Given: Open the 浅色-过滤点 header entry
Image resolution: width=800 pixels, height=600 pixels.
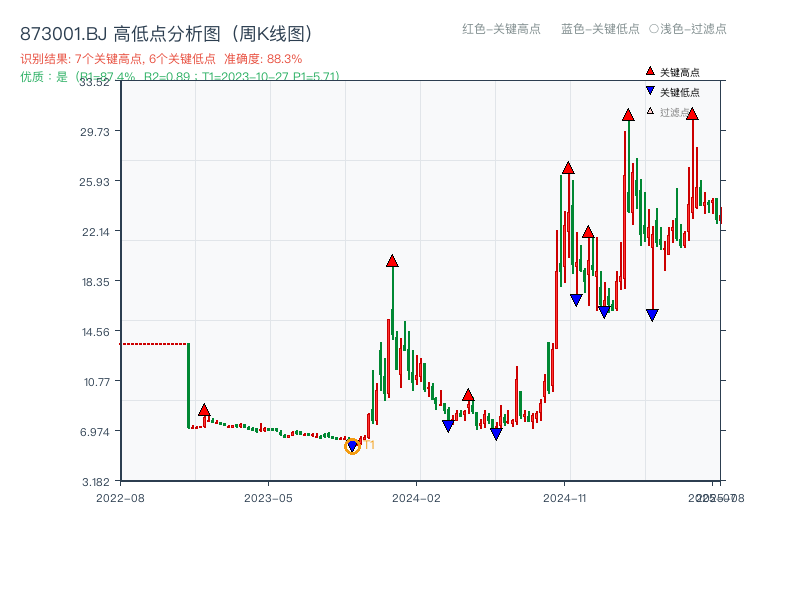Looking at the screenshot, I should point(689,29).
